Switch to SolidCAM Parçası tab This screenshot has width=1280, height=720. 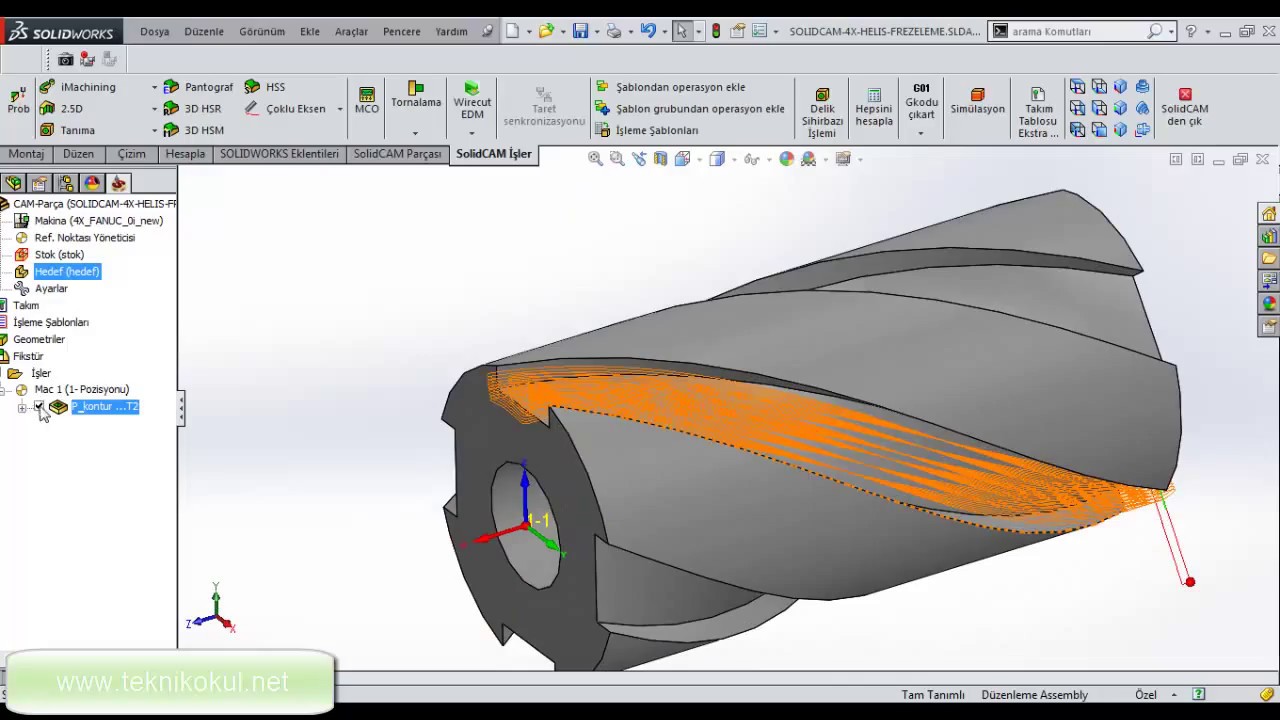tap(397, 154)
